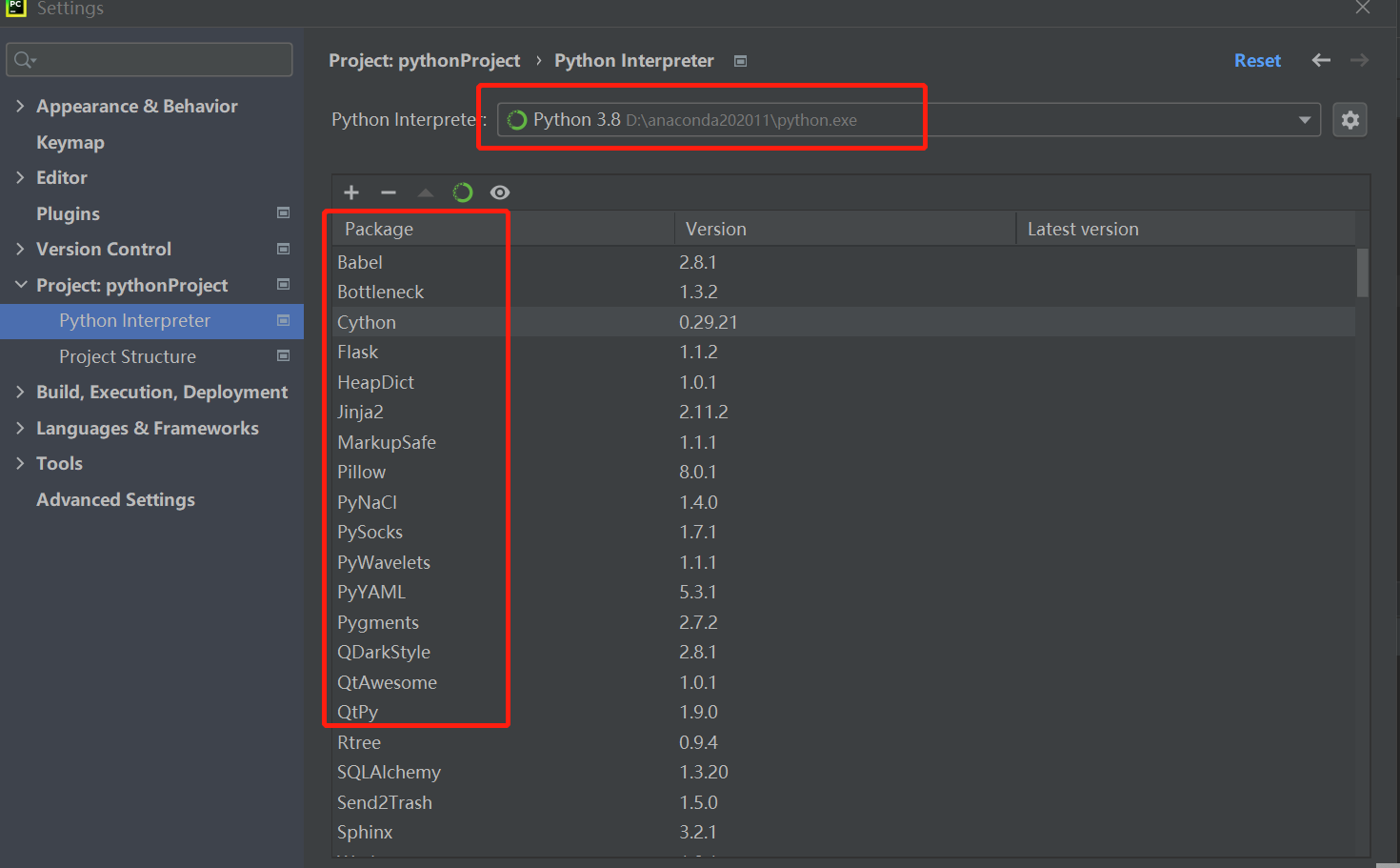Select the QtPy package row
The width and height of the screenshot is (1400, 868).
(844, 712)
